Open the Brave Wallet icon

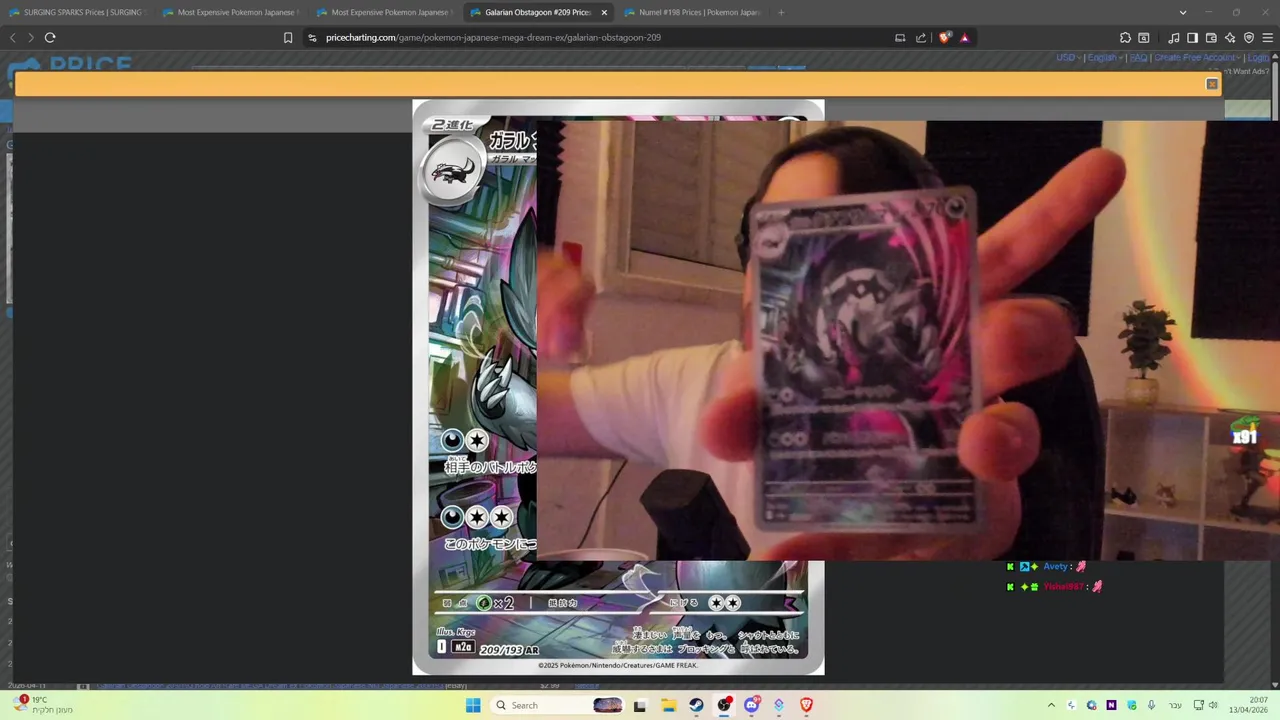coord(1211,38)
